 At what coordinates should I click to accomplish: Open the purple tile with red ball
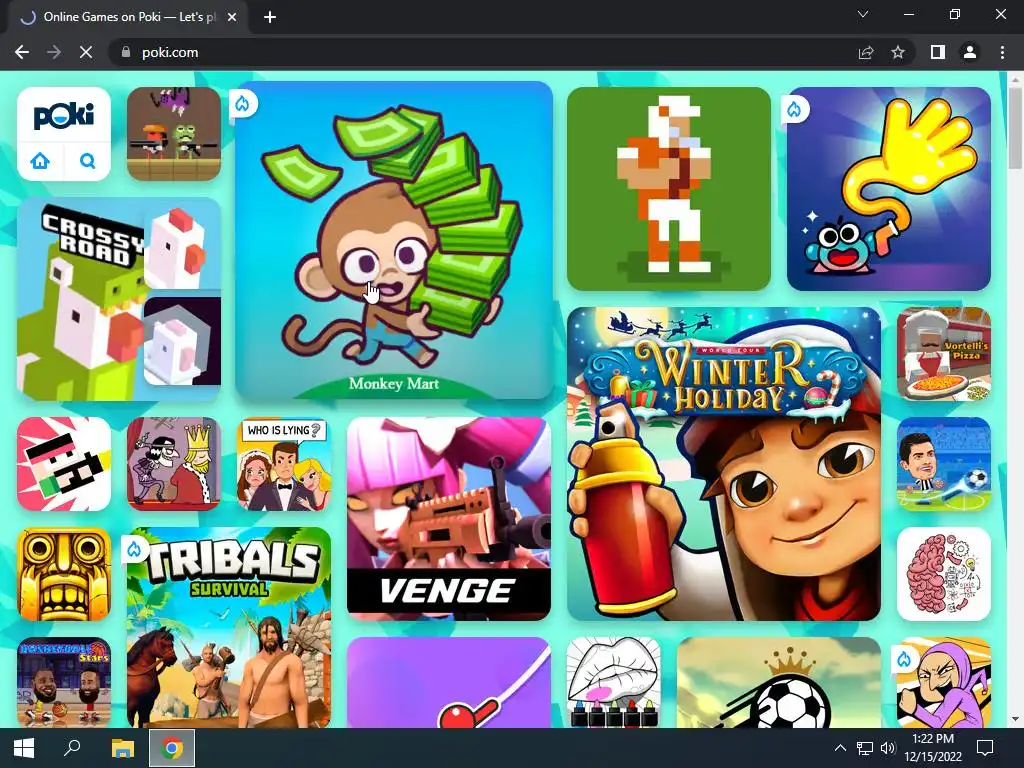[x=449, y=682]
